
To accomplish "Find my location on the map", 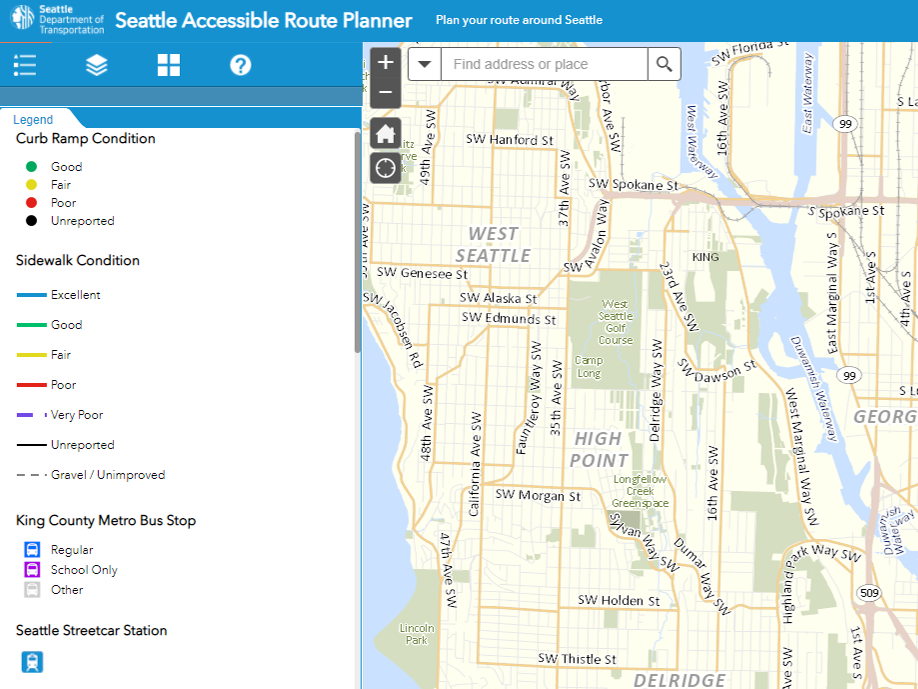I will pyautogui.click(x=385, y=169).
